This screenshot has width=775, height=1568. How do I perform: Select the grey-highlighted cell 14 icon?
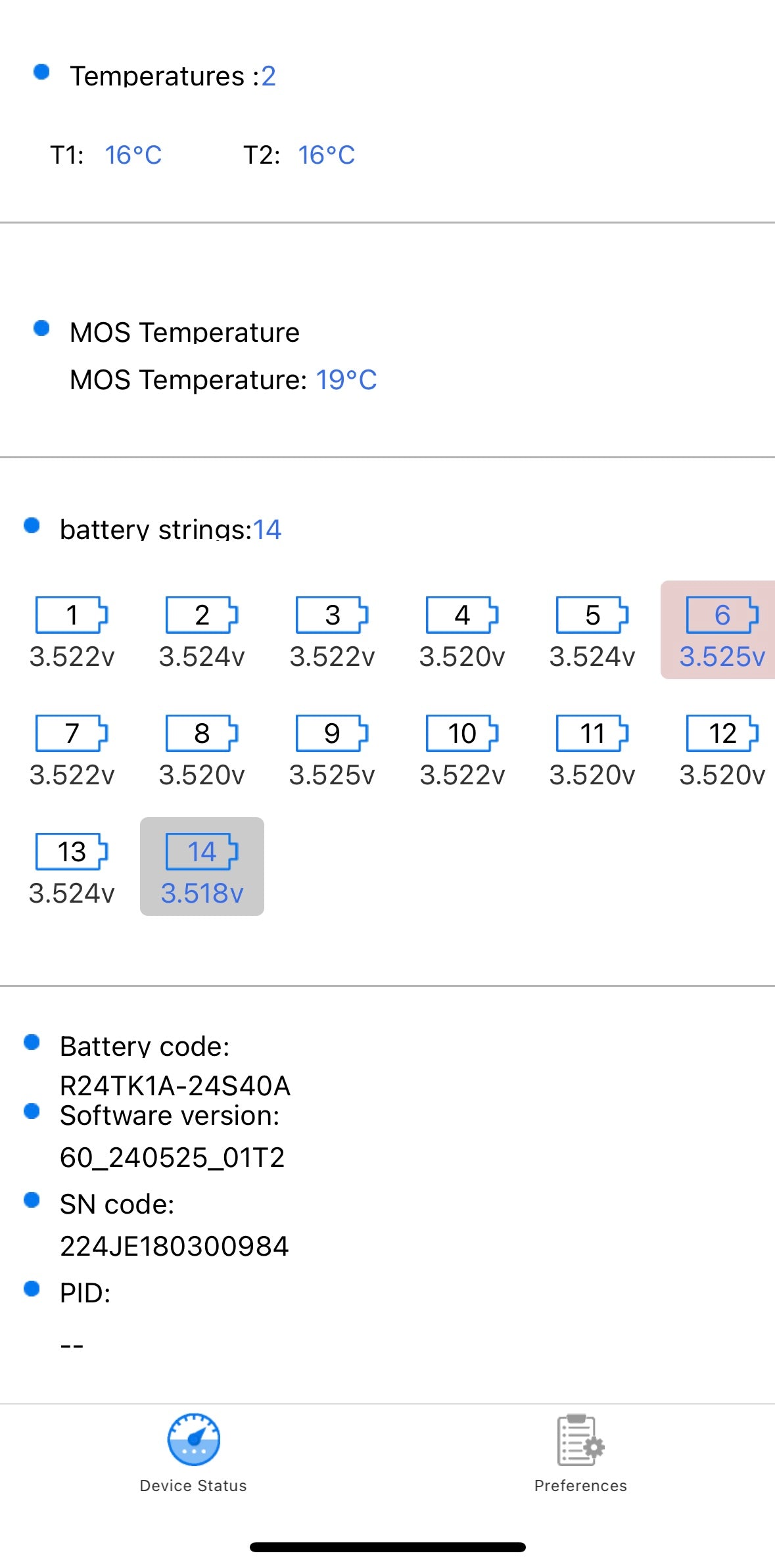pyautogui.click(x=201, y=852)
